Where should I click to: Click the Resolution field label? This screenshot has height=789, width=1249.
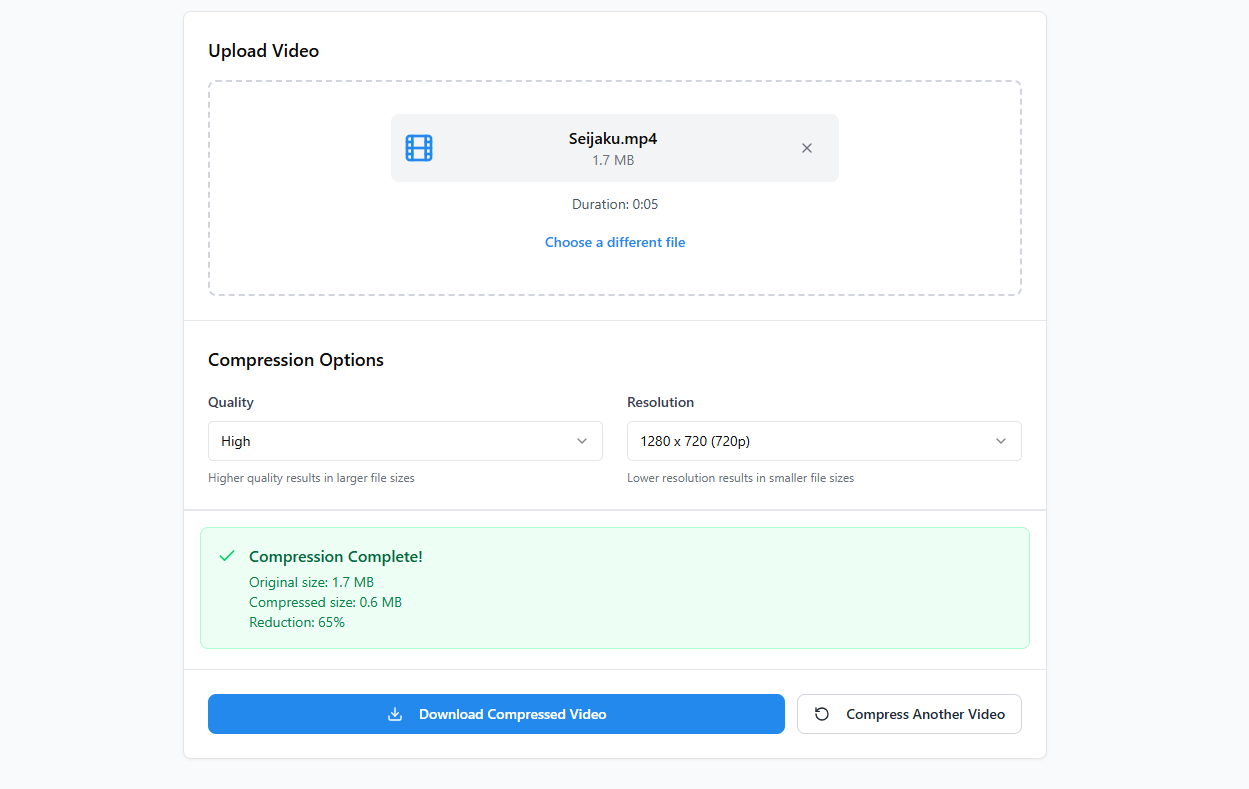pyautogui.click(x=660, y=402)
